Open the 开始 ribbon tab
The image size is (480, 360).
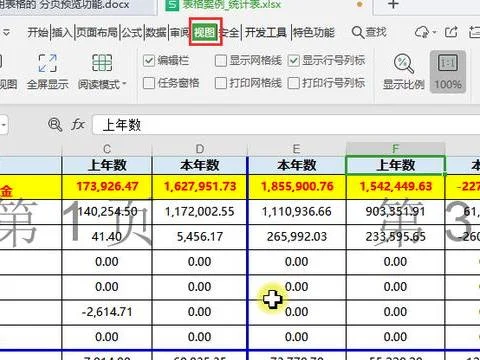38,33
